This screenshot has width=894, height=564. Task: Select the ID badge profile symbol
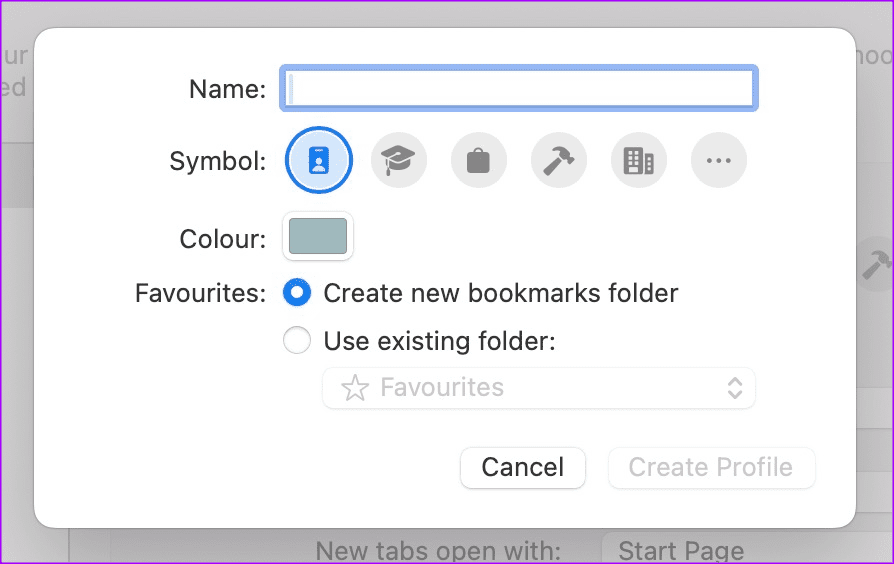pyautogui.click(x=319, y=160)
